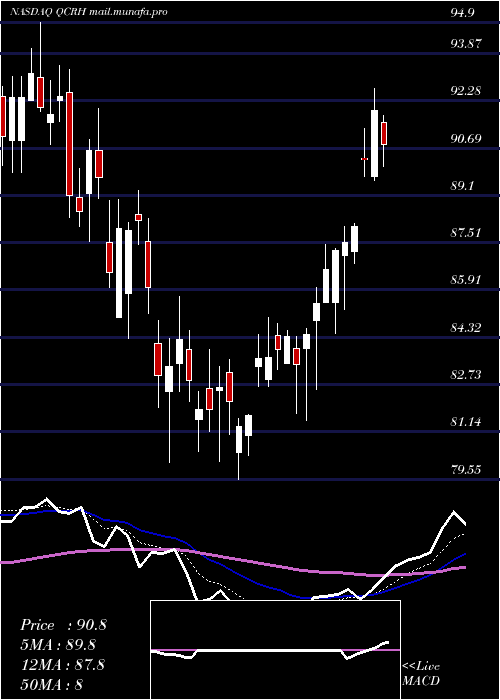The height and width of the screenshot is (700, 500).
Task: Select the 89.1 price axis label
Action: click(462, 186)
